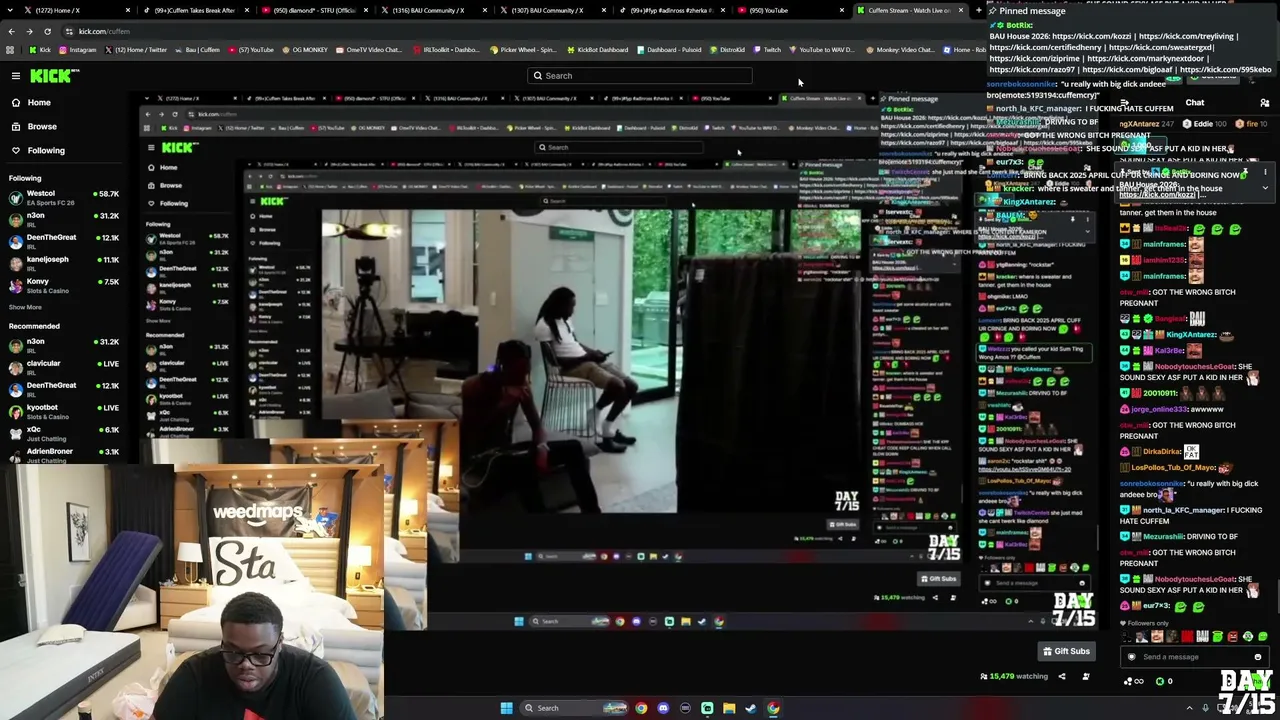
Task: Go to Home in Kick sidebar
Action: coord(39,102)
